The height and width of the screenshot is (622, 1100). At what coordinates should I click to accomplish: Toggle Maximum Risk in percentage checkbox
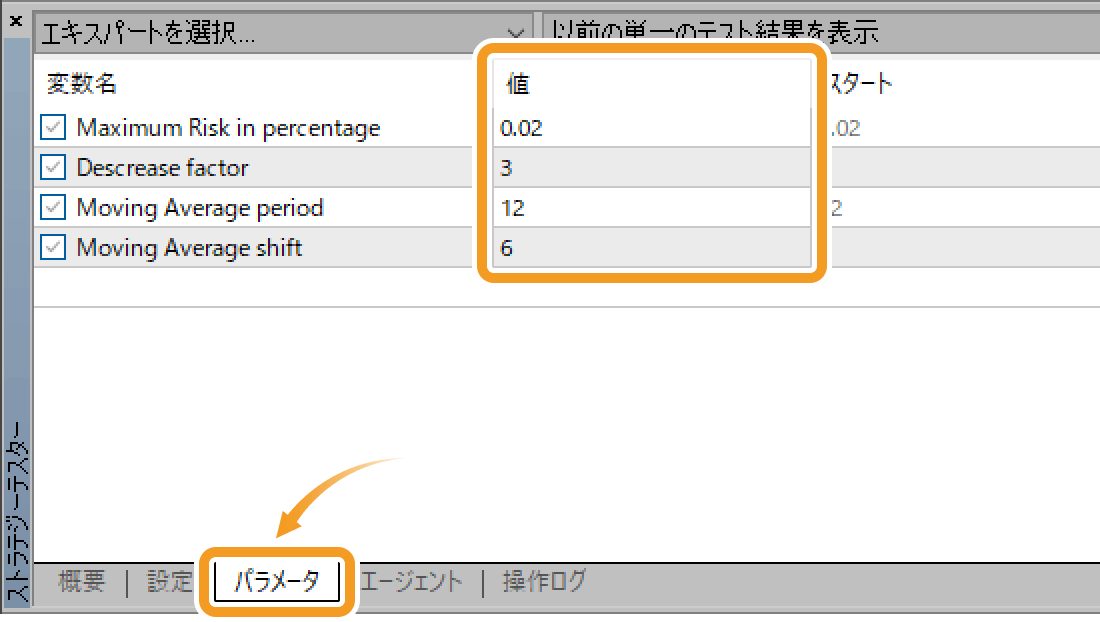53,128
